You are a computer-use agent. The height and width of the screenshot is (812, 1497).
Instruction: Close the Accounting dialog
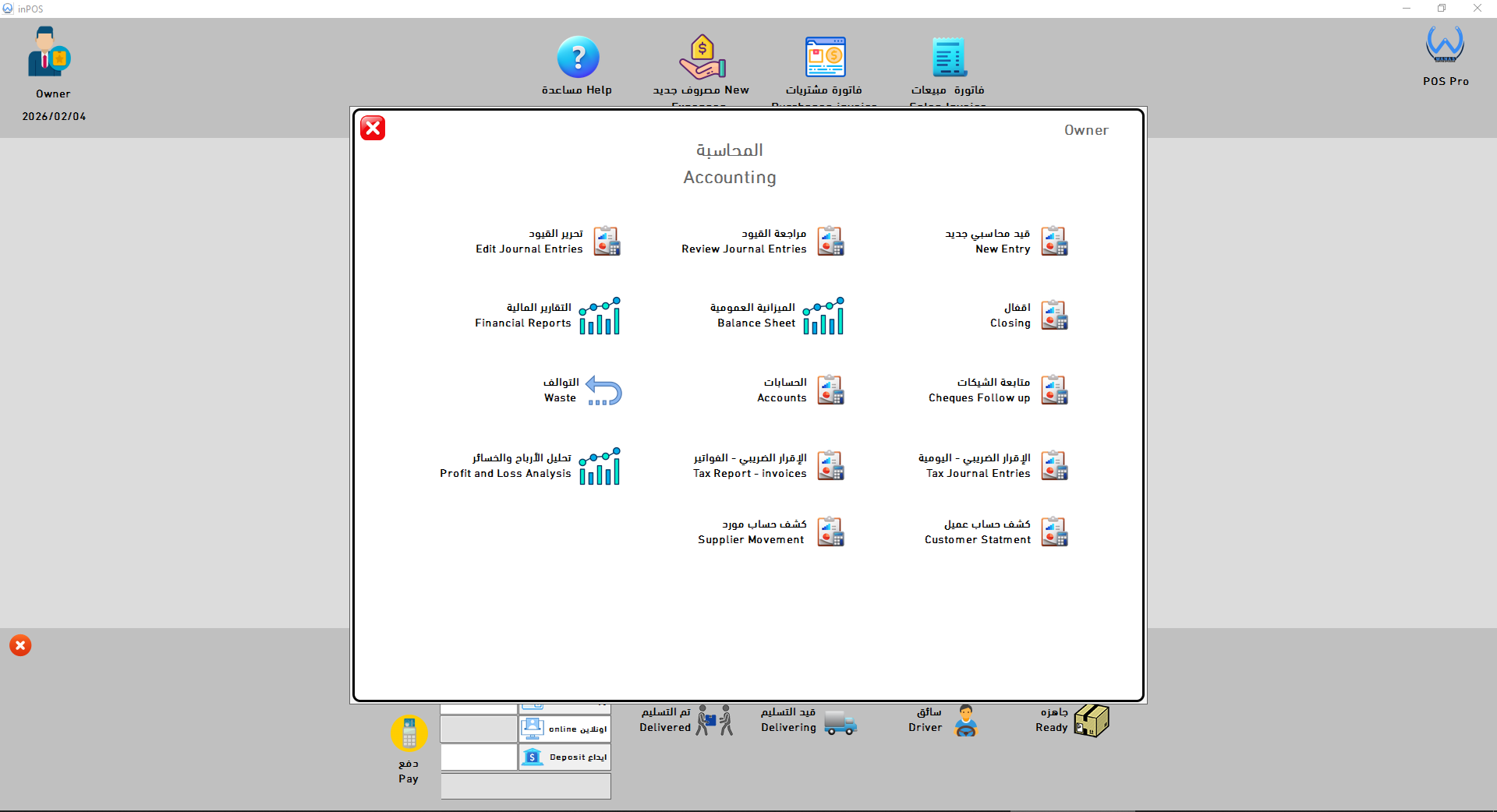tap(372, 128)
